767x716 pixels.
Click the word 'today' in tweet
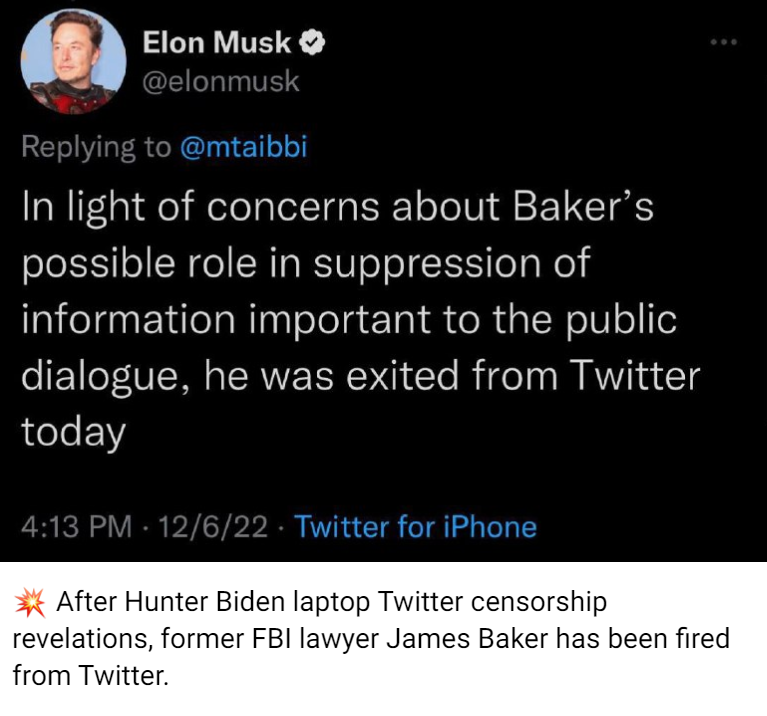74,433
